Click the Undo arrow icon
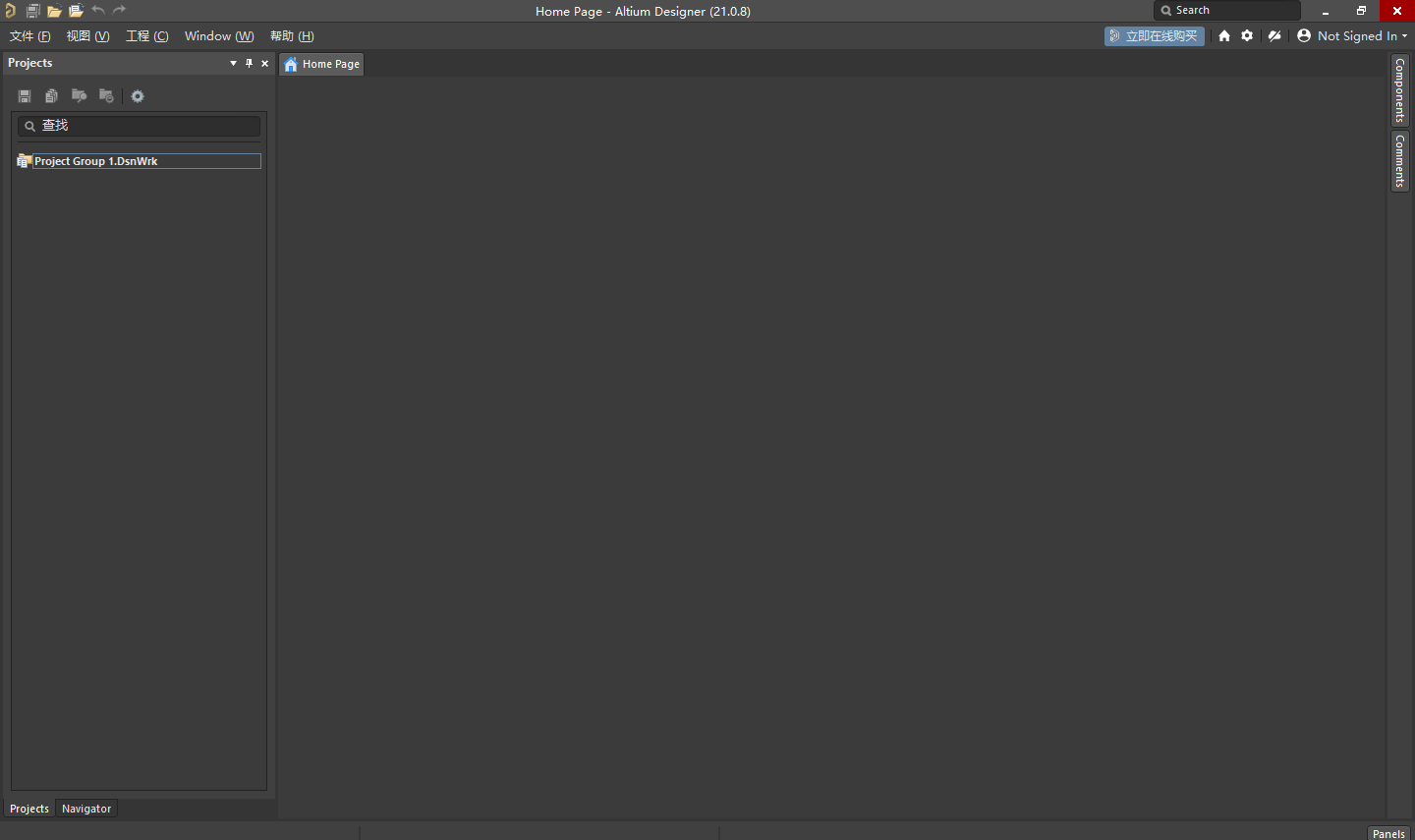Screen dimensions: 1415x840 [x=97, y=11]
